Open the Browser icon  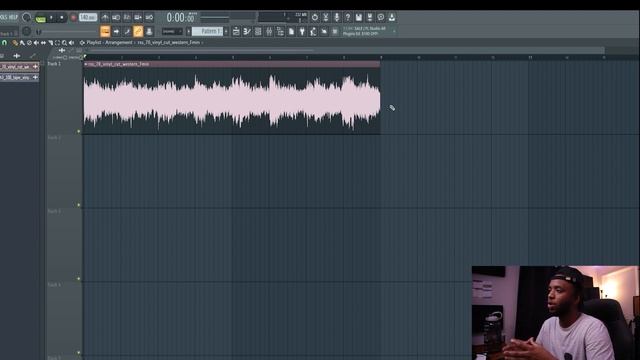(280, 31)
